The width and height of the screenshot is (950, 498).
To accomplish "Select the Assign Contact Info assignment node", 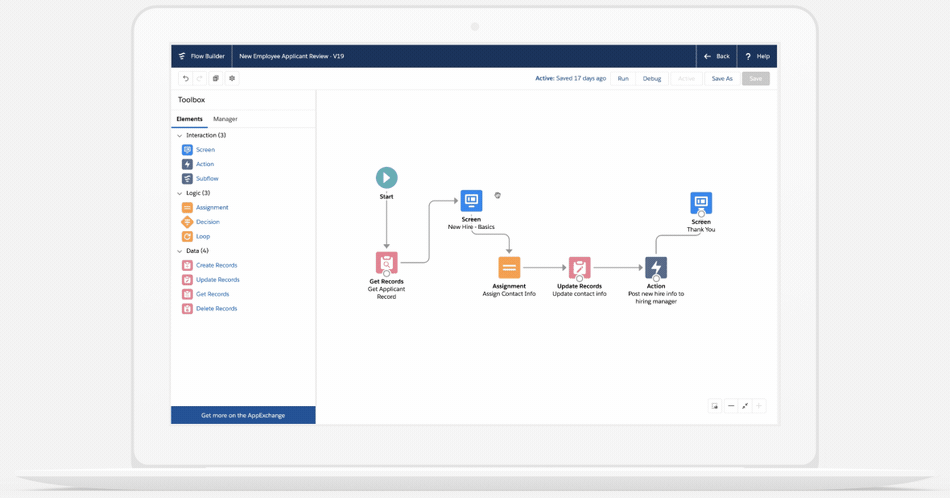I will [x=509, y=268].
